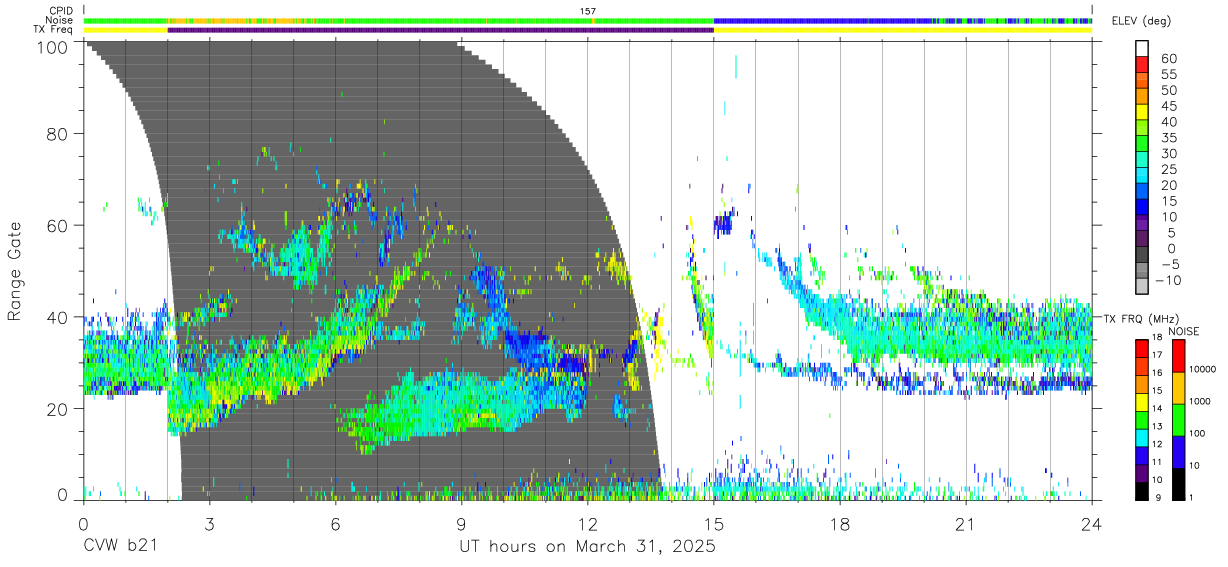Click the "100" tick on the Range Gate axis
The height and width of the screenshot is (567, 1228).
pyautogui.click(x=52, y=46)
